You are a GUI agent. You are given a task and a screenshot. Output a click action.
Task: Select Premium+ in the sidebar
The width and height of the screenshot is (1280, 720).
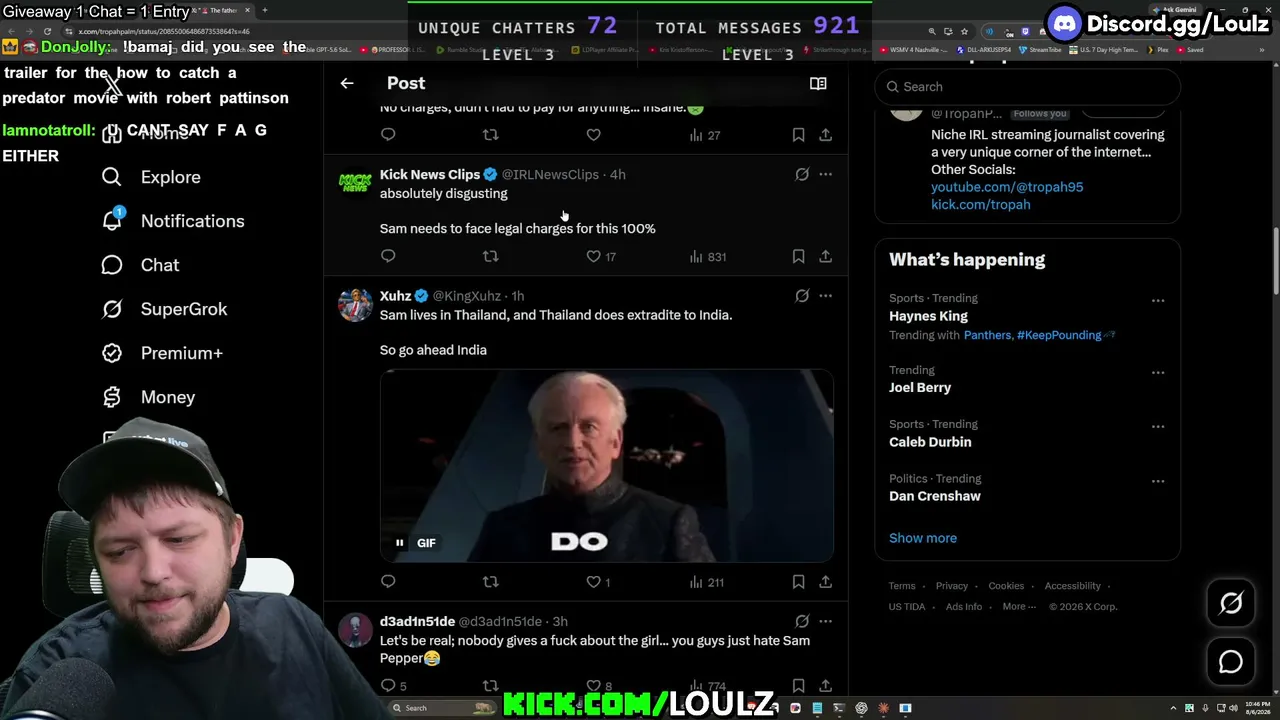pyautogui.click(x=162, y=353)
